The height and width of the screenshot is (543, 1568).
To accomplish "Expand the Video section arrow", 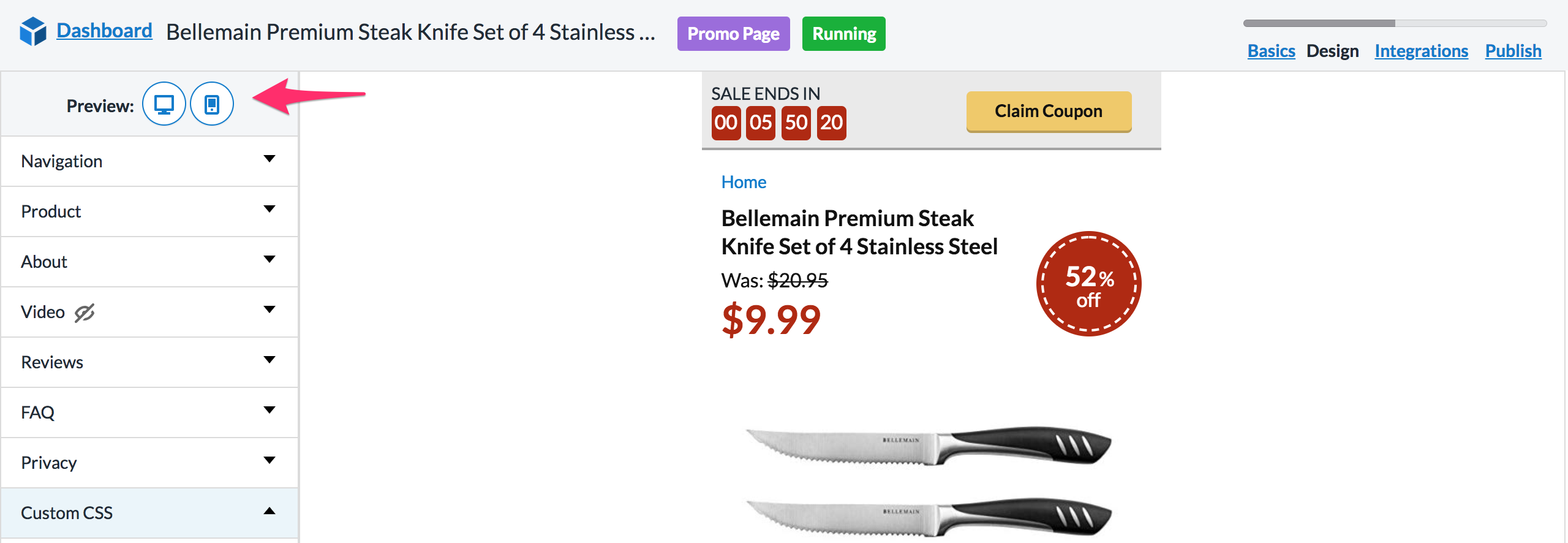I will coord(269,310).
